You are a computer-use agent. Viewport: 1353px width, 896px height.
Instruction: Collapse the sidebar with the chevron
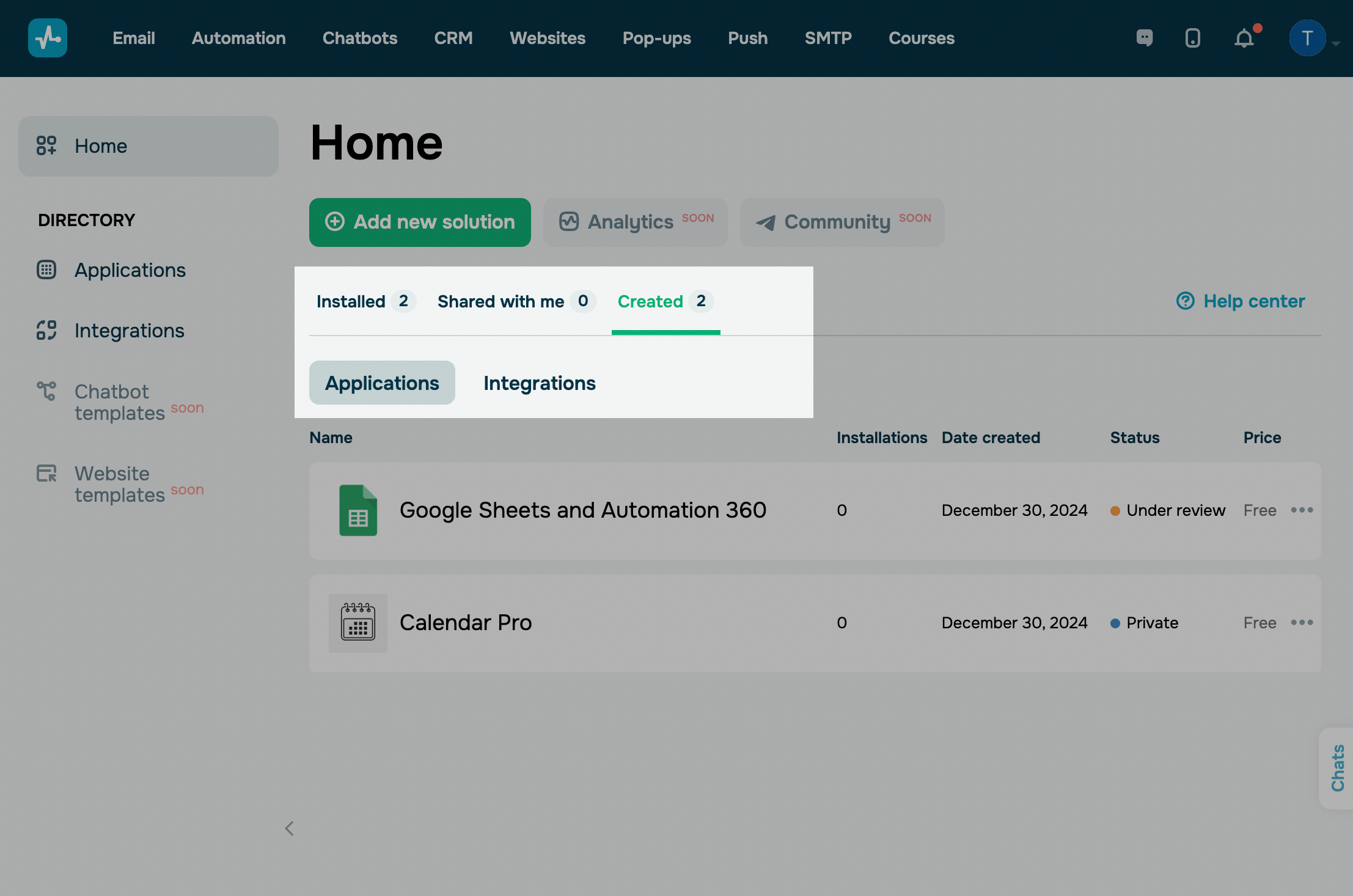pos(290,829)
